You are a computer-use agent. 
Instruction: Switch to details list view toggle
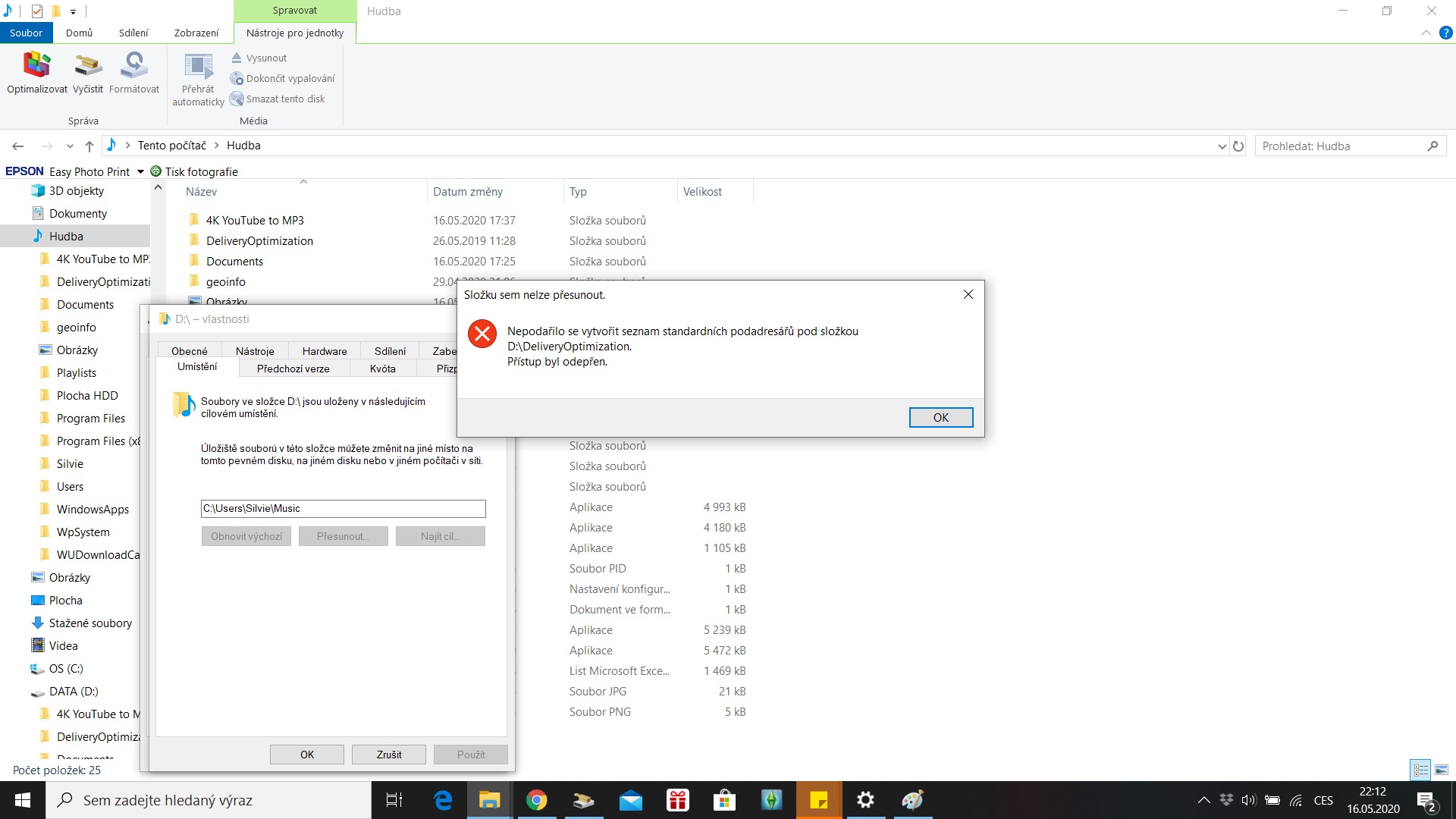[1421, 770]
